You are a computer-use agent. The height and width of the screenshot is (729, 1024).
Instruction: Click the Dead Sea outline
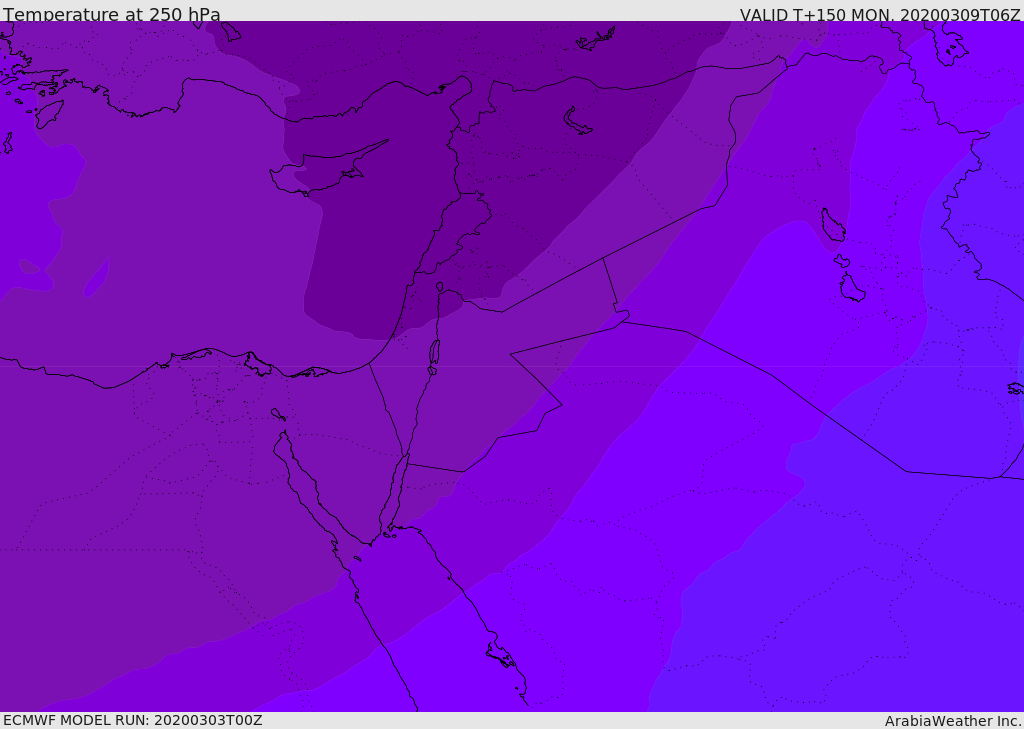click(434, 353)
